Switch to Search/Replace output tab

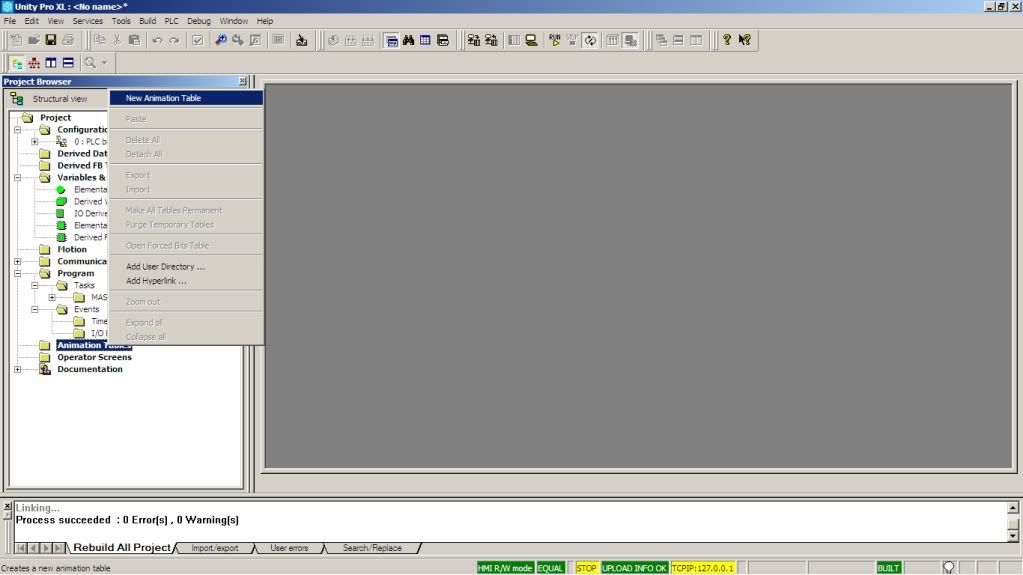point(372,548)
